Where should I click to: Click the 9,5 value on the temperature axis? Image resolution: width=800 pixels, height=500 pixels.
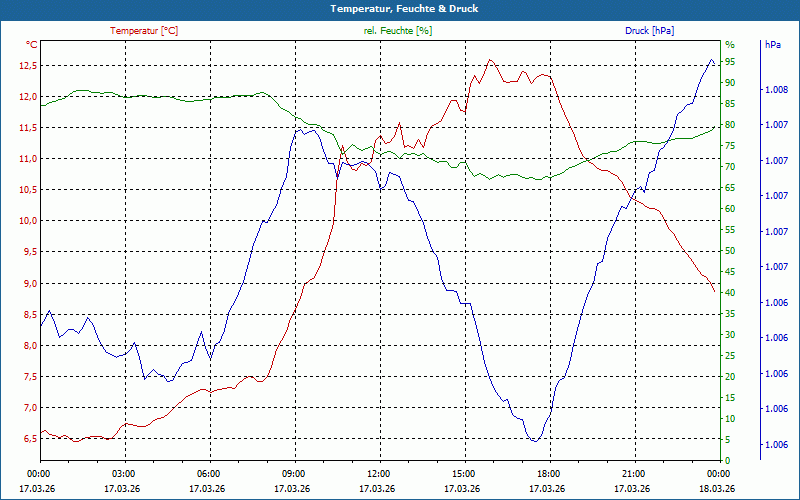(30, 252)
